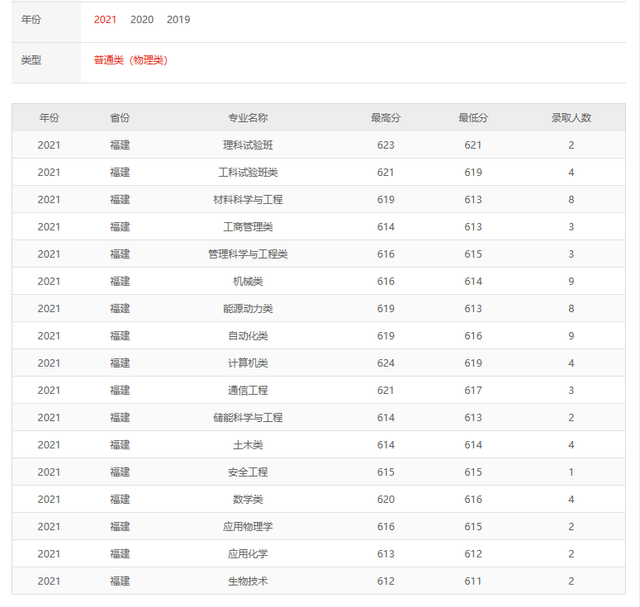This screenshot has height=607, width=640.
Task: Click the 省份 column header
Action: point(120,118)
